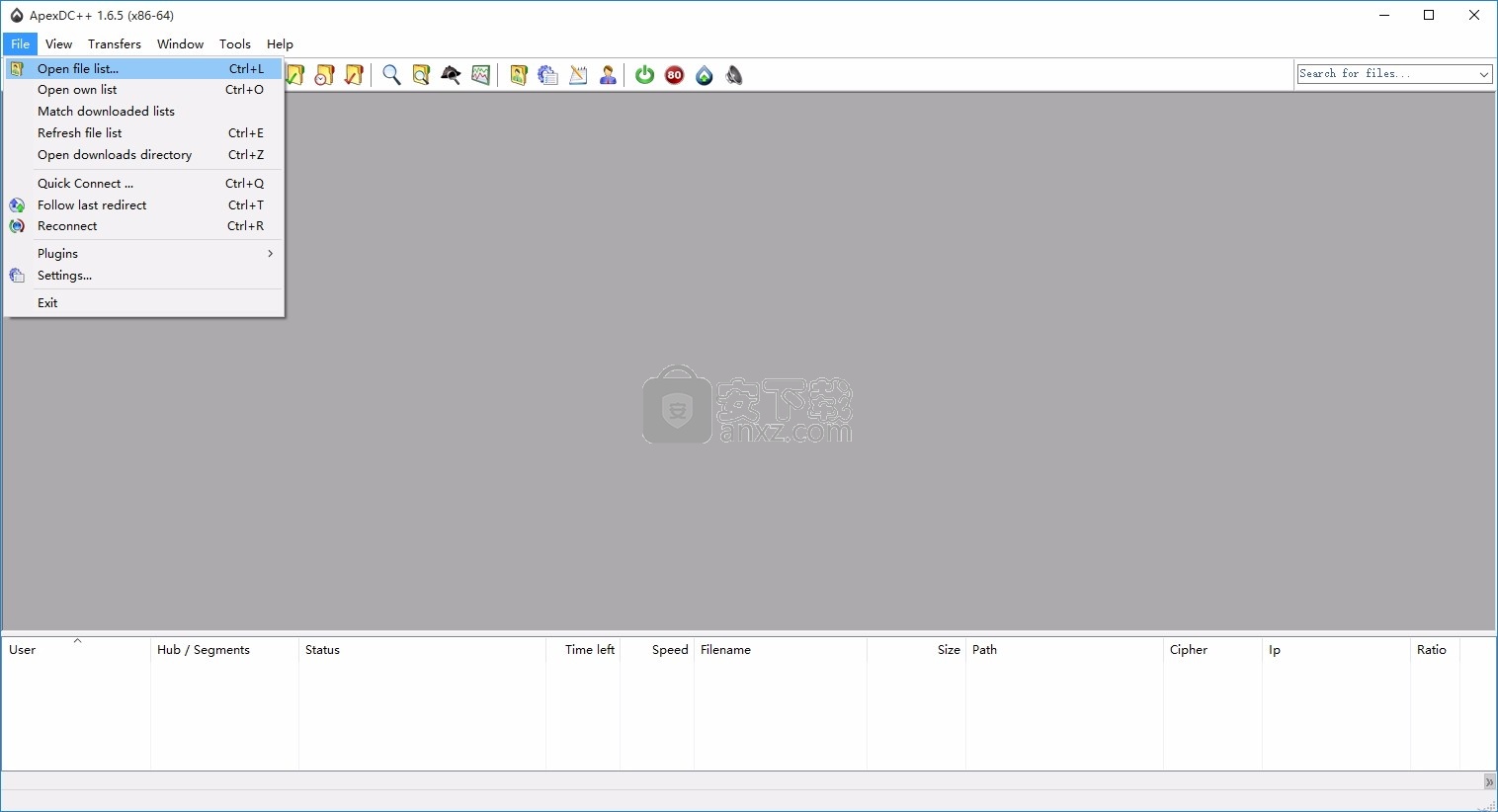
Task: Select Follow last redirect
Action: click(144, 205)
